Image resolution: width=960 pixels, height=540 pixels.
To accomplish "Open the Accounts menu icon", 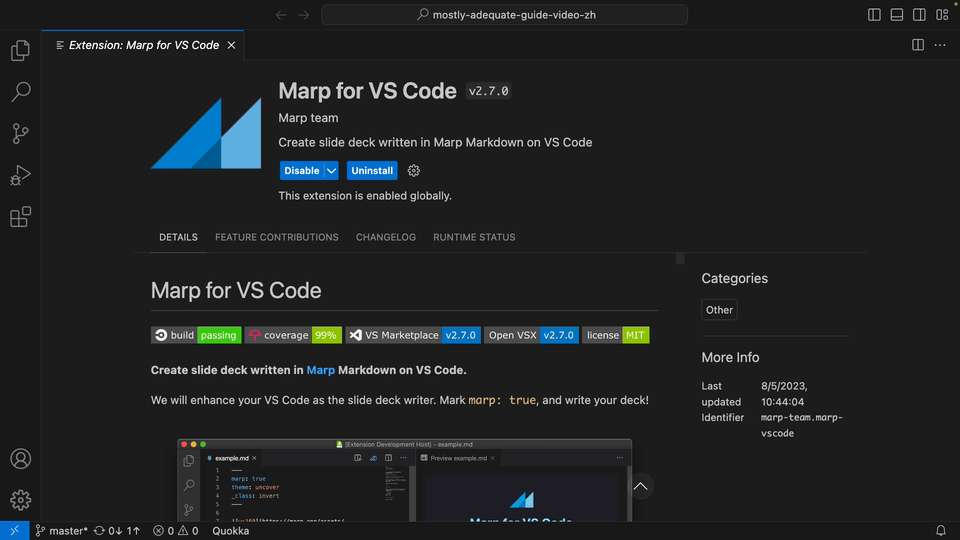I will tap(20, 459).
